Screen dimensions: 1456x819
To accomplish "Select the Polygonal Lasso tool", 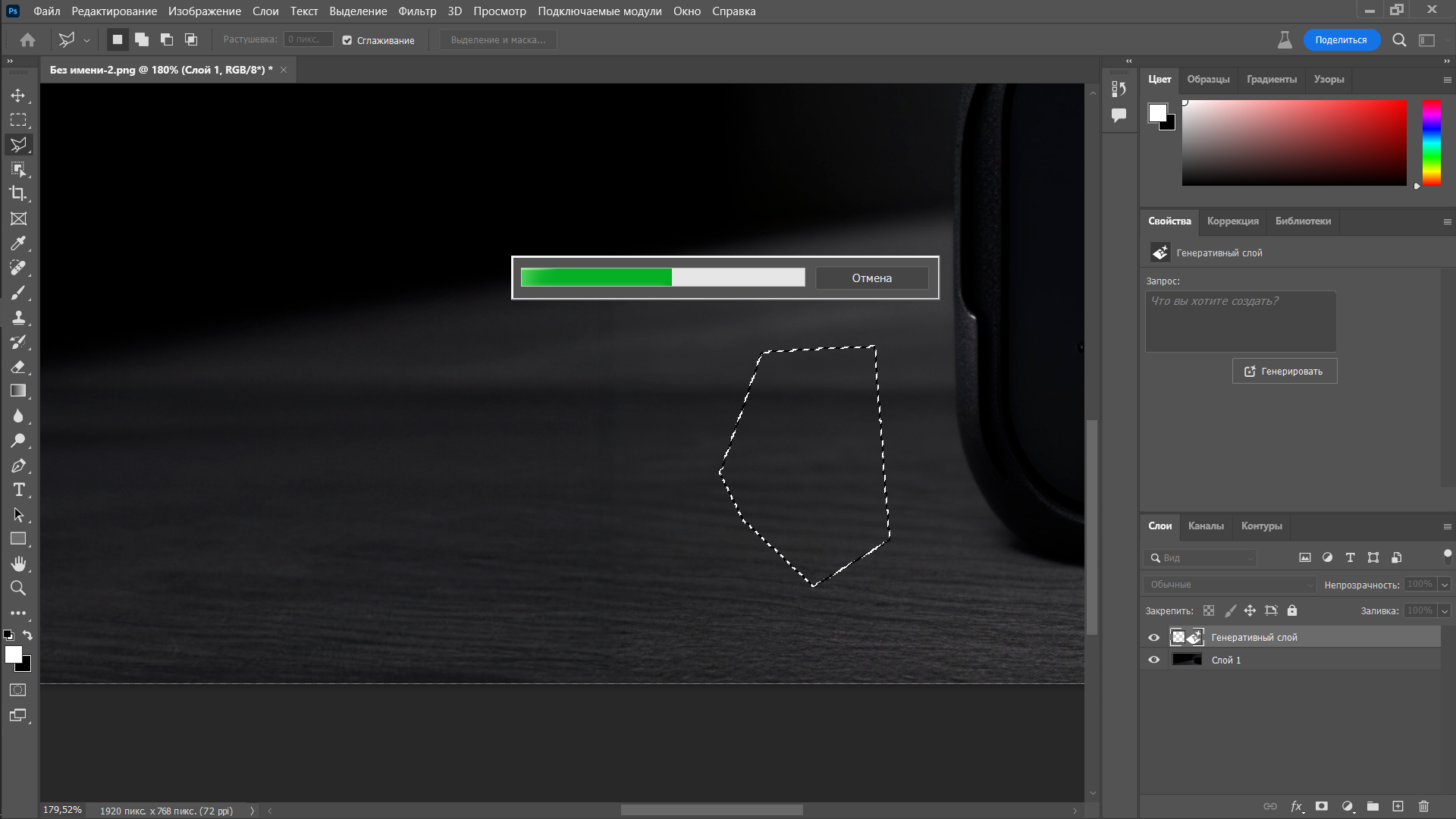I will pyautogui.click(x=19, y=144).
